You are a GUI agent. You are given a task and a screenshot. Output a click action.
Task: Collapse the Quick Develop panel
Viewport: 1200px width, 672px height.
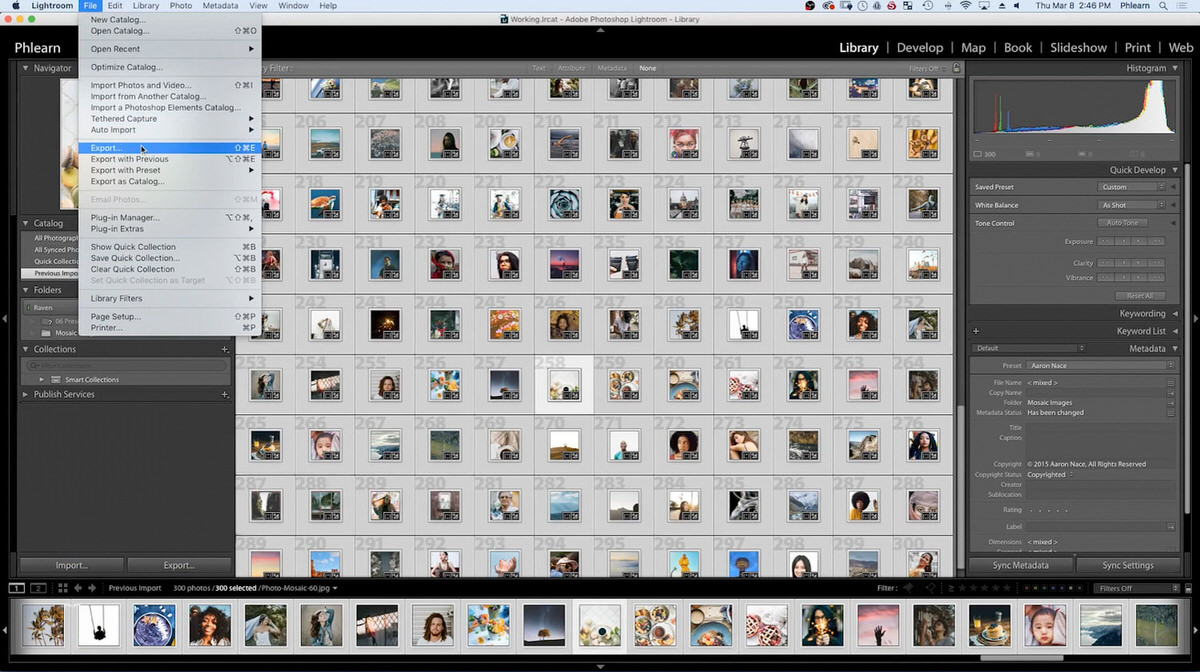point(1174,169)
